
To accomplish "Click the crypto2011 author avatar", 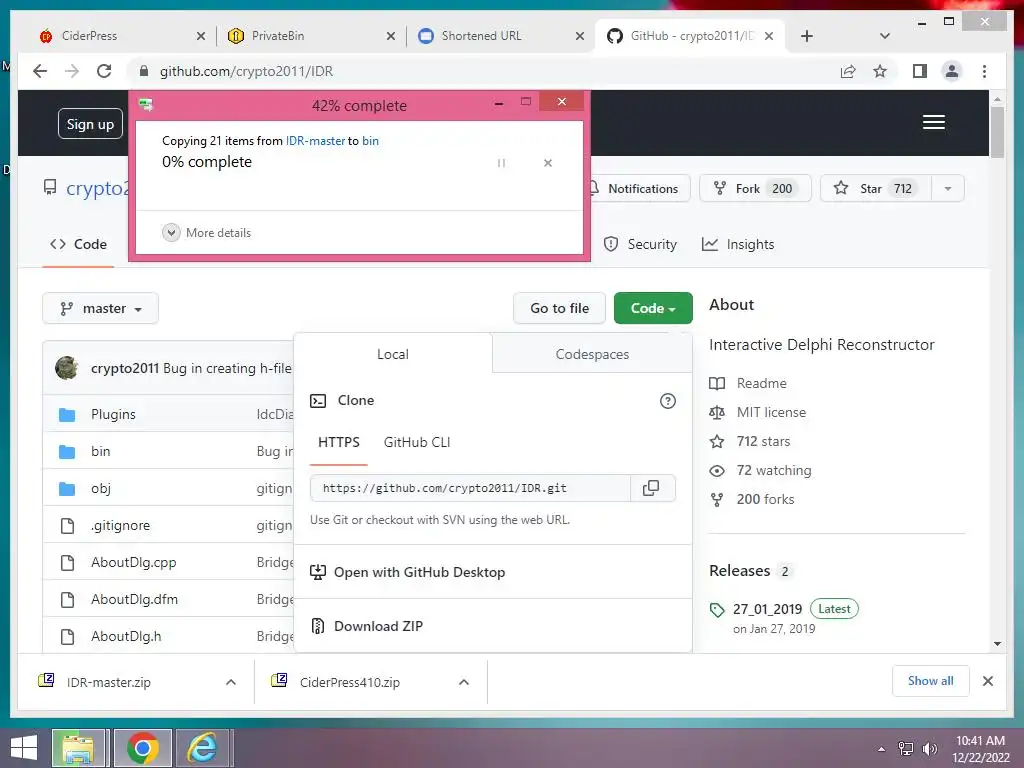I will point(67,368).
